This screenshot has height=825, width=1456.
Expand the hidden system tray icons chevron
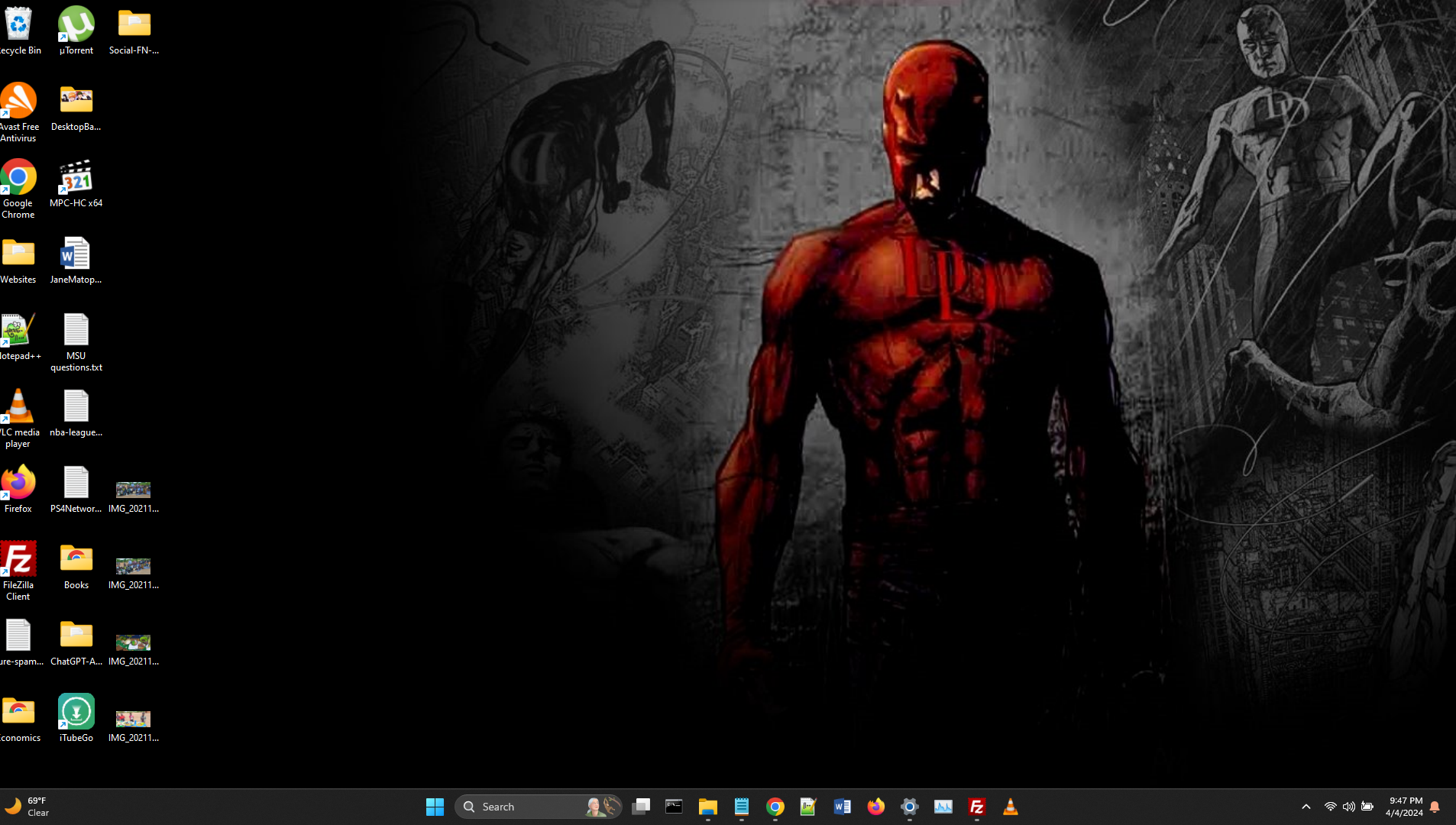tap(1306, 807)
